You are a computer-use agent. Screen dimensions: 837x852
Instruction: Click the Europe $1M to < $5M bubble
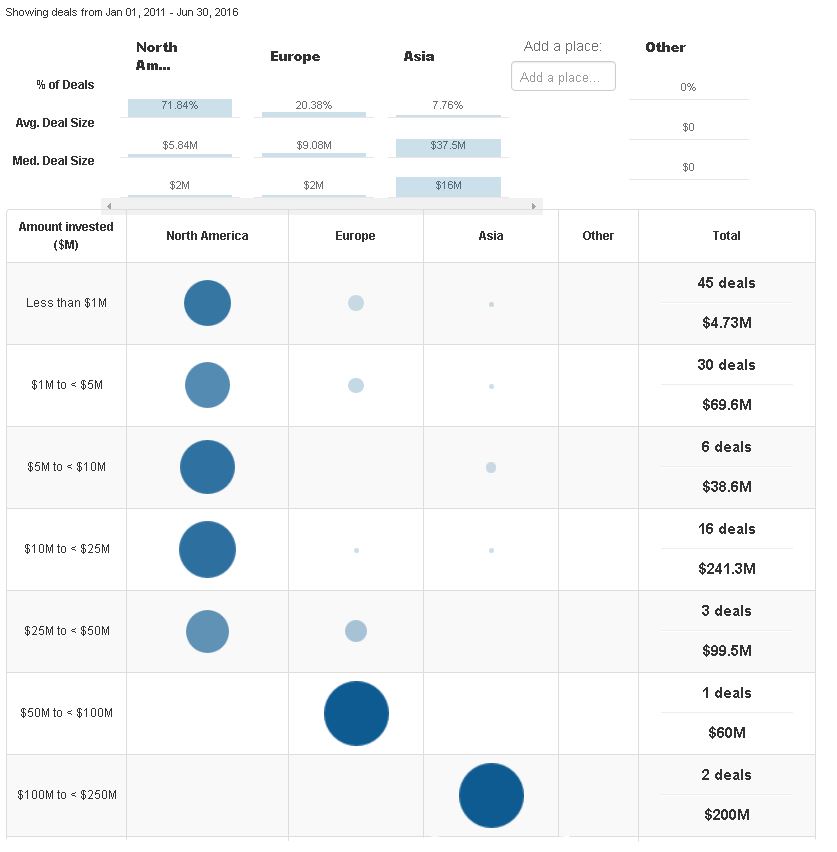[x=356, y=385]
